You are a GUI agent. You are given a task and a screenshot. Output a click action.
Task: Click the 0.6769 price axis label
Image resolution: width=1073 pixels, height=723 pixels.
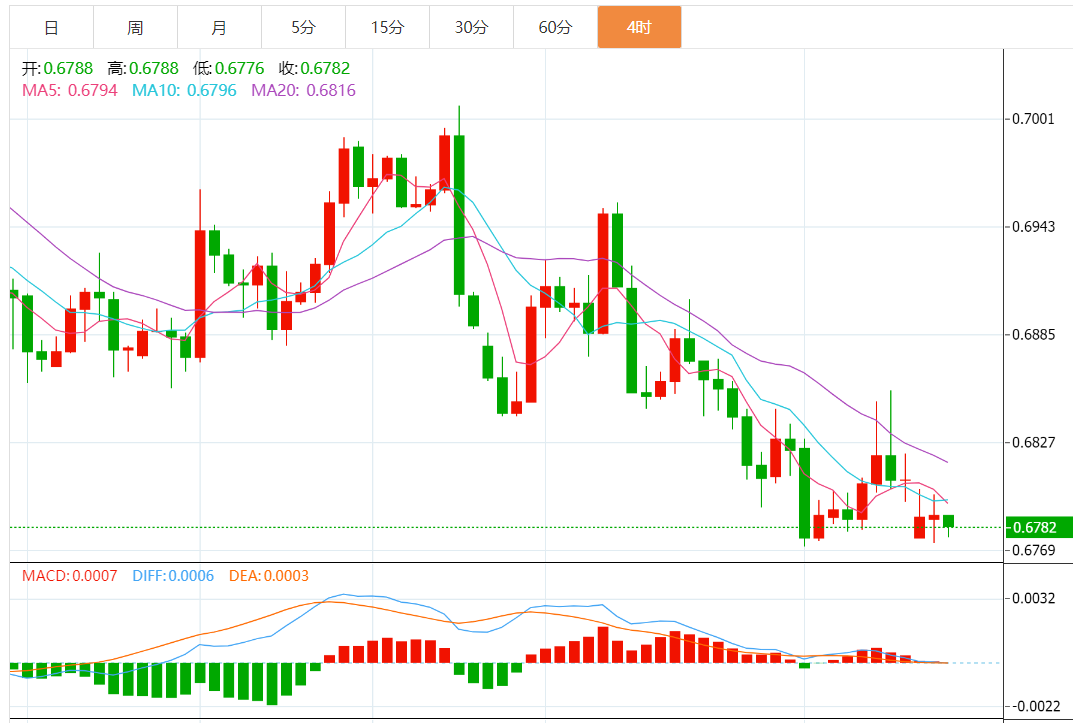click(x=1033, y=550)
